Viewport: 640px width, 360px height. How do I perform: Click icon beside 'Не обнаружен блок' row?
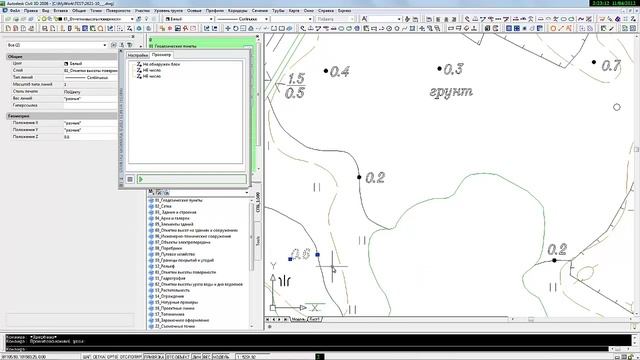click(x=139, y=64)
